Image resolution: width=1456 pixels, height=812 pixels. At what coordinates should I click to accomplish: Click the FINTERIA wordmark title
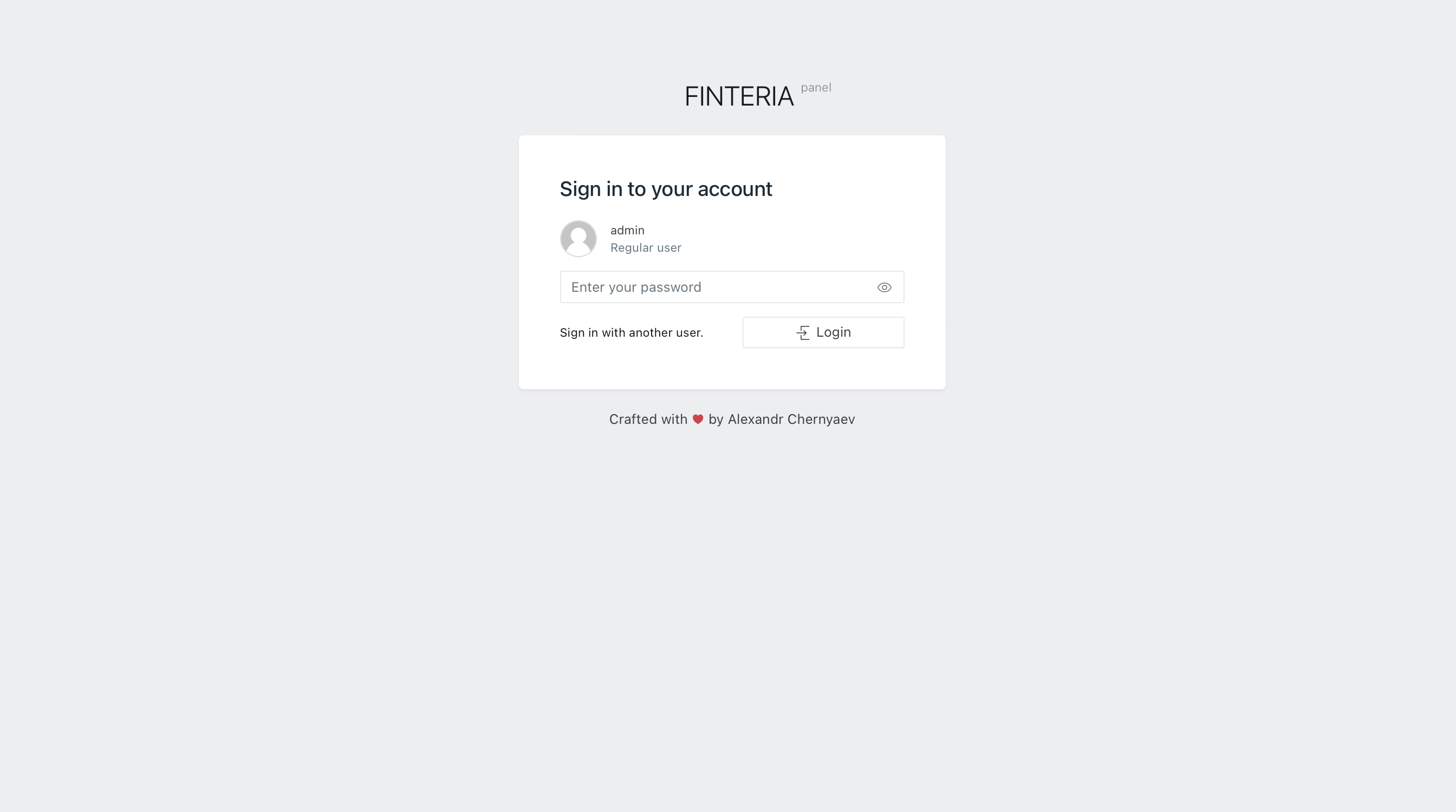tap(739, 96)
